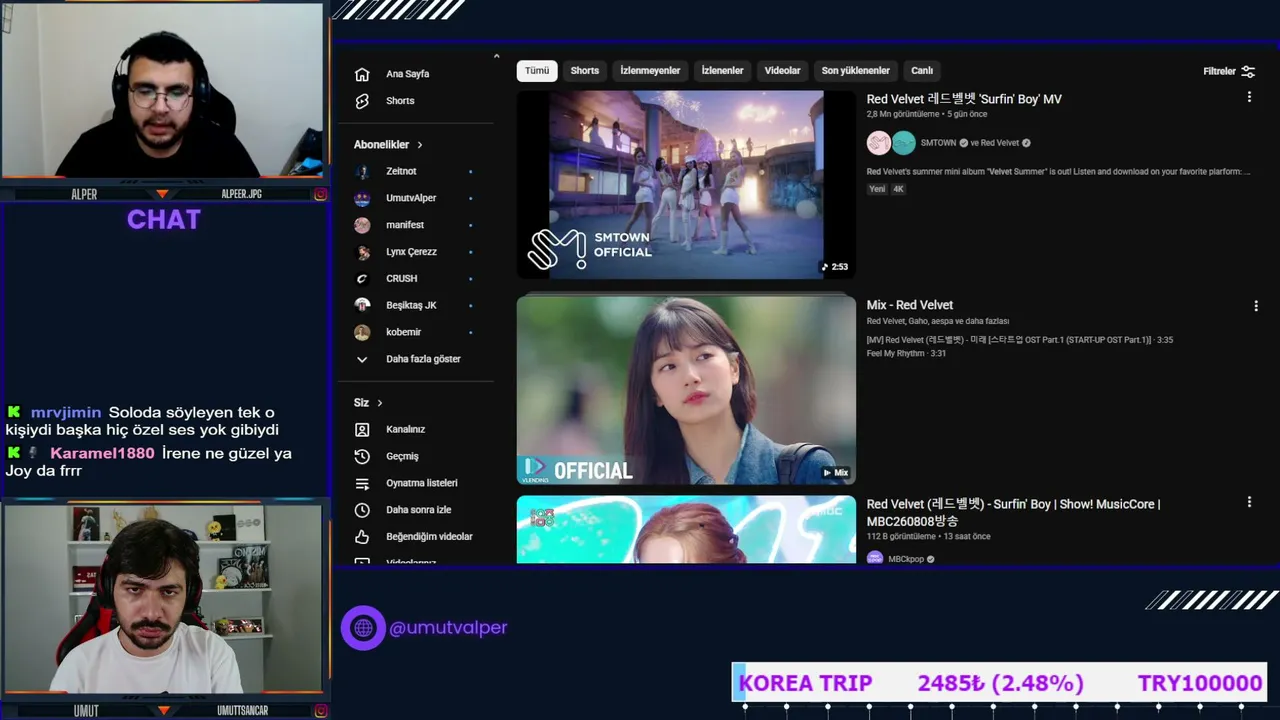Open Surfin' Boy Show! MusicCore video title

coord(1013,512)
